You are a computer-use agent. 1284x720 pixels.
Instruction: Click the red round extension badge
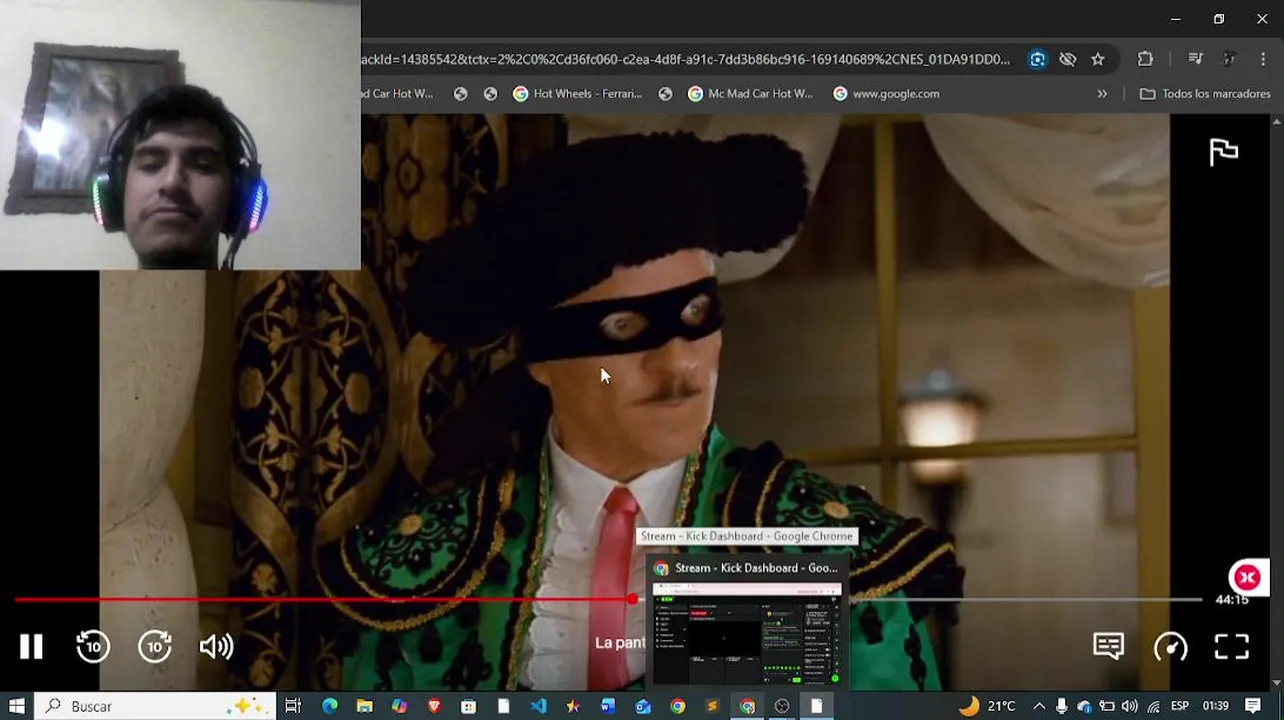pyautogui.click(x=1247, y=577)
